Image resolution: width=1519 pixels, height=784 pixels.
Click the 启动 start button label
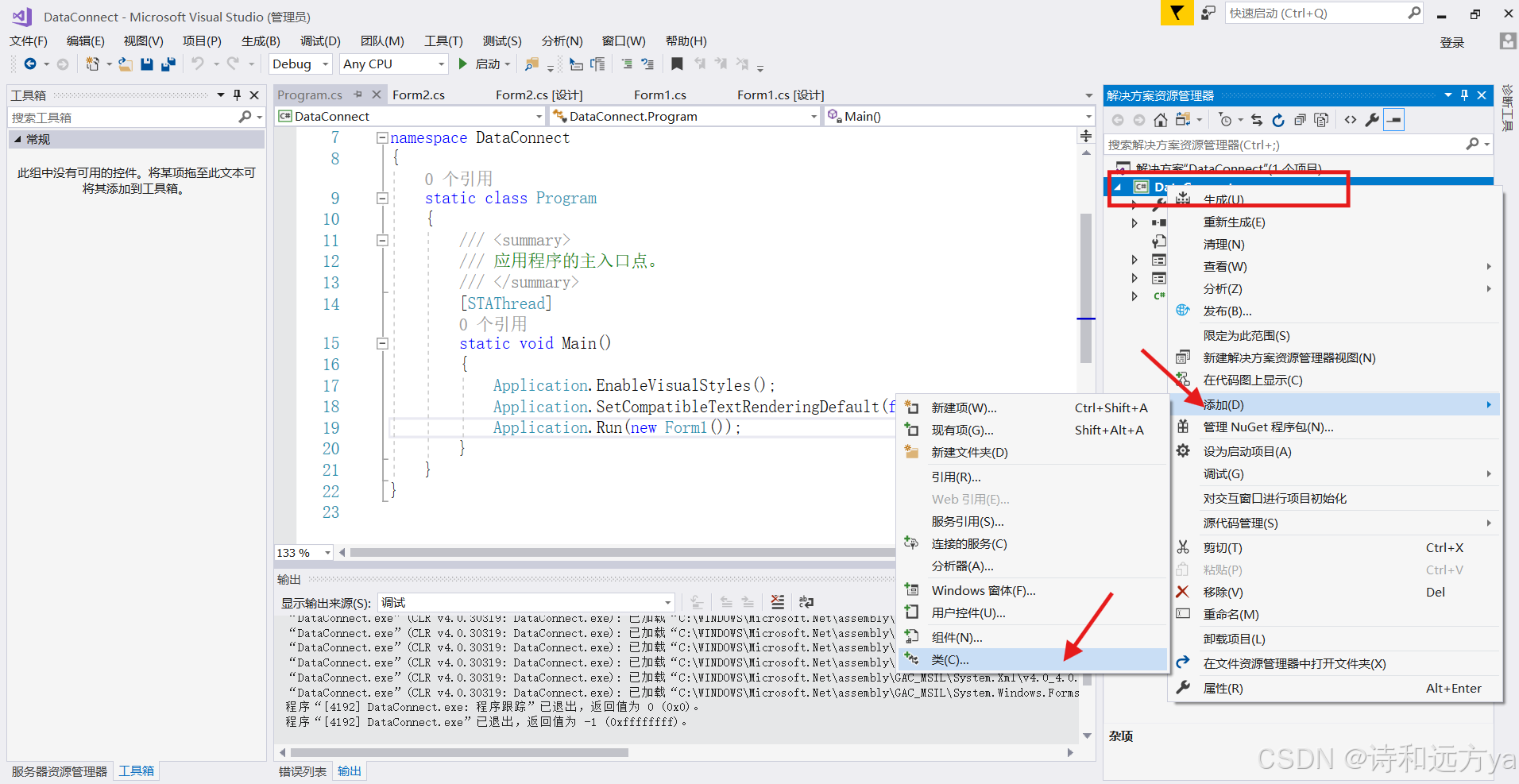488,64
